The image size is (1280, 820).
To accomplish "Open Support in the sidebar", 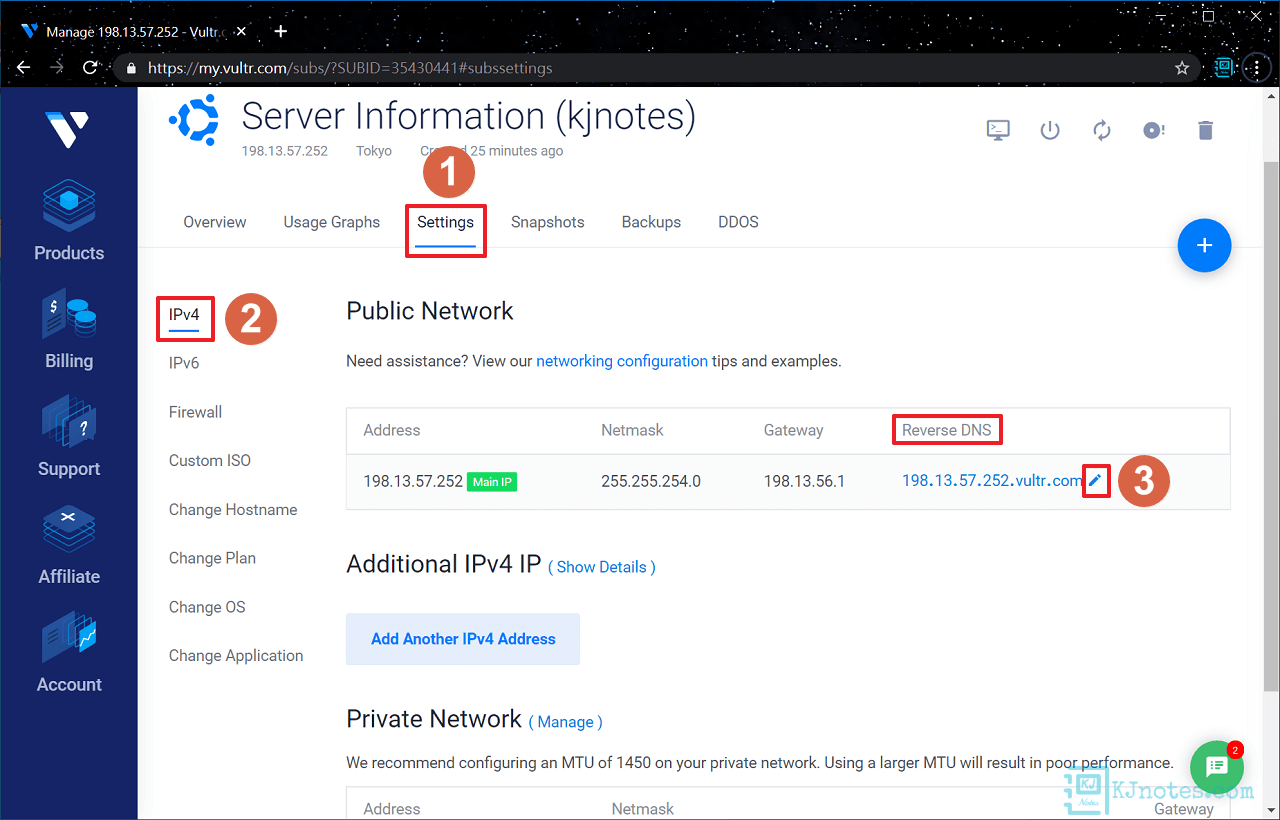I will point(69,438).
